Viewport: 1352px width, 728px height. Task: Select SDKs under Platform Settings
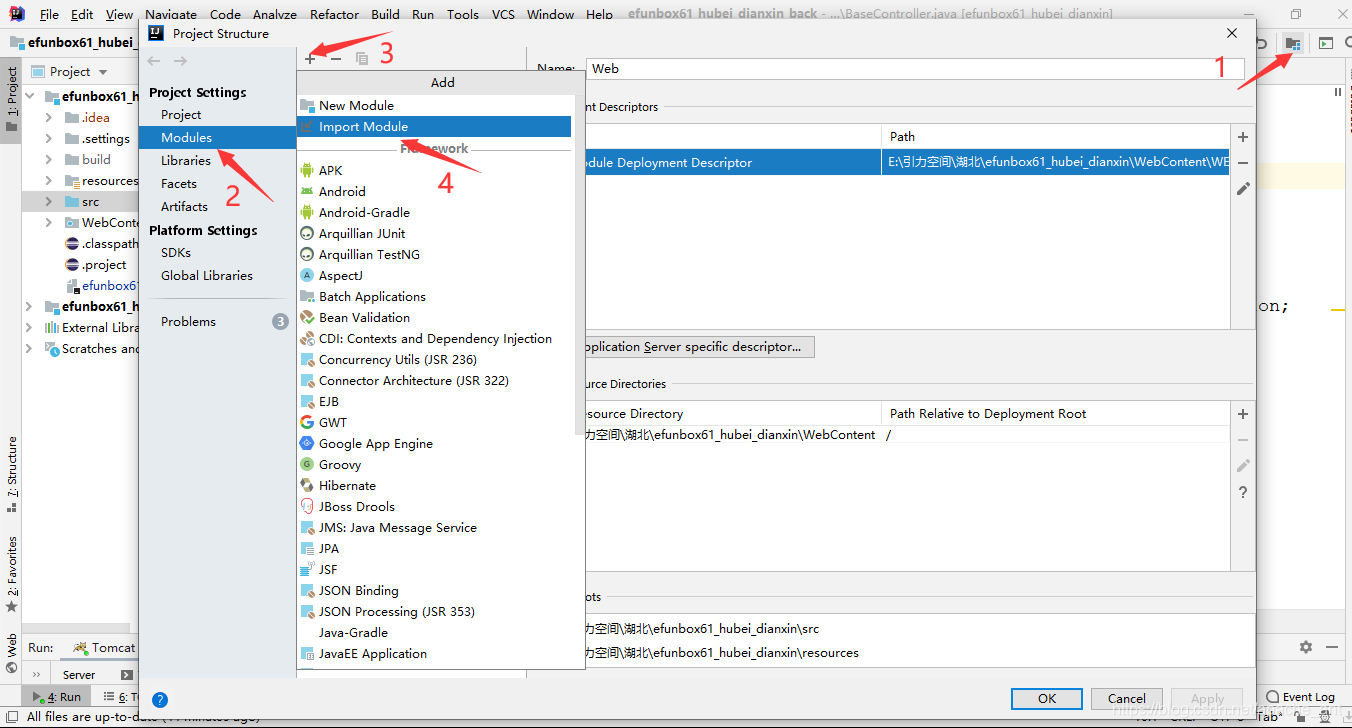tap(176, 252)
